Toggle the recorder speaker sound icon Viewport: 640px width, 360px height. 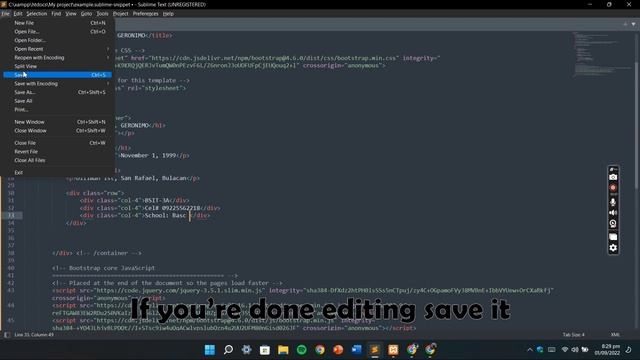coord(613,213)
